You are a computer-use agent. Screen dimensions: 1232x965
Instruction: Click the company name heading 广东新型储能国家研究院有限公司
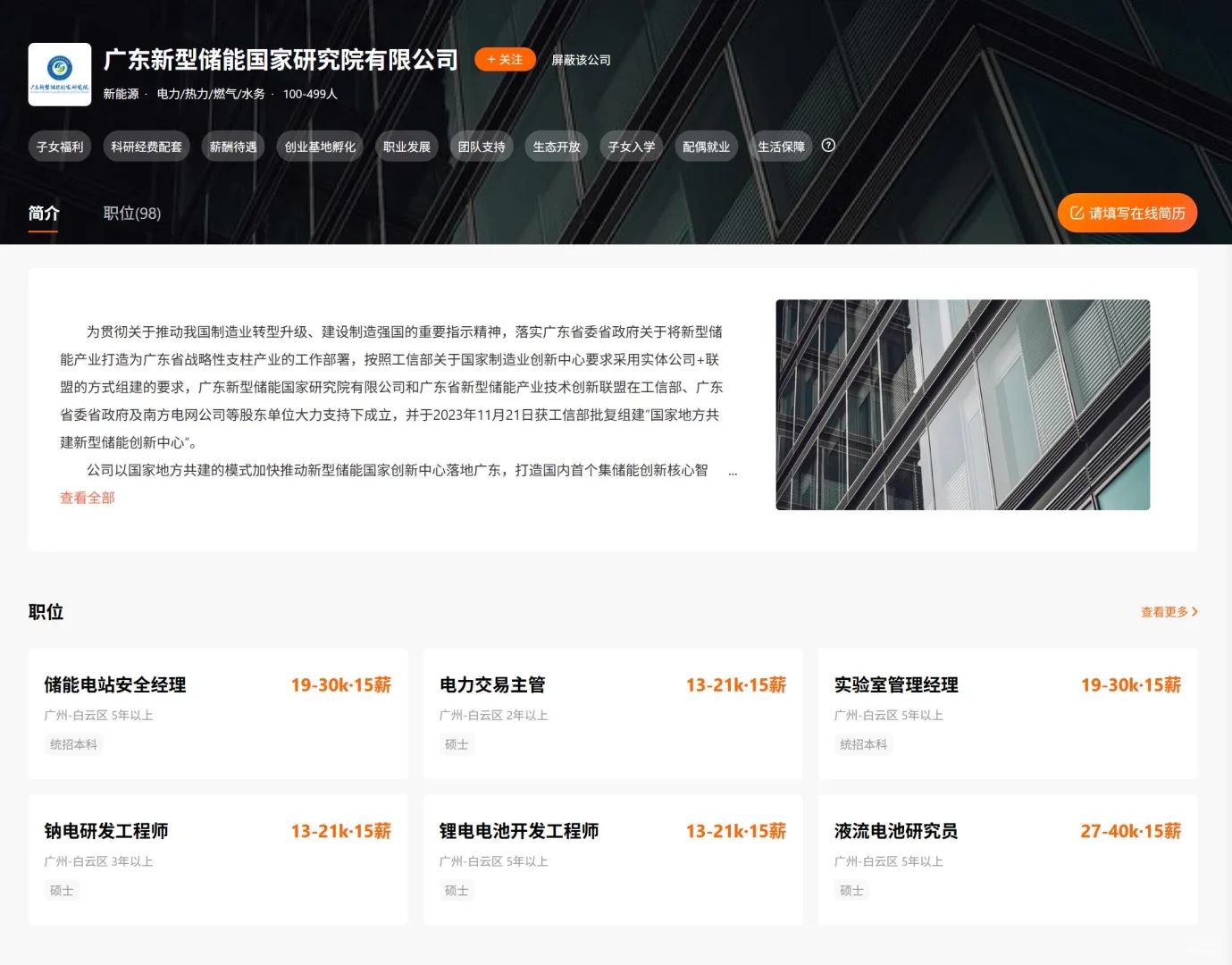point(281,60)
